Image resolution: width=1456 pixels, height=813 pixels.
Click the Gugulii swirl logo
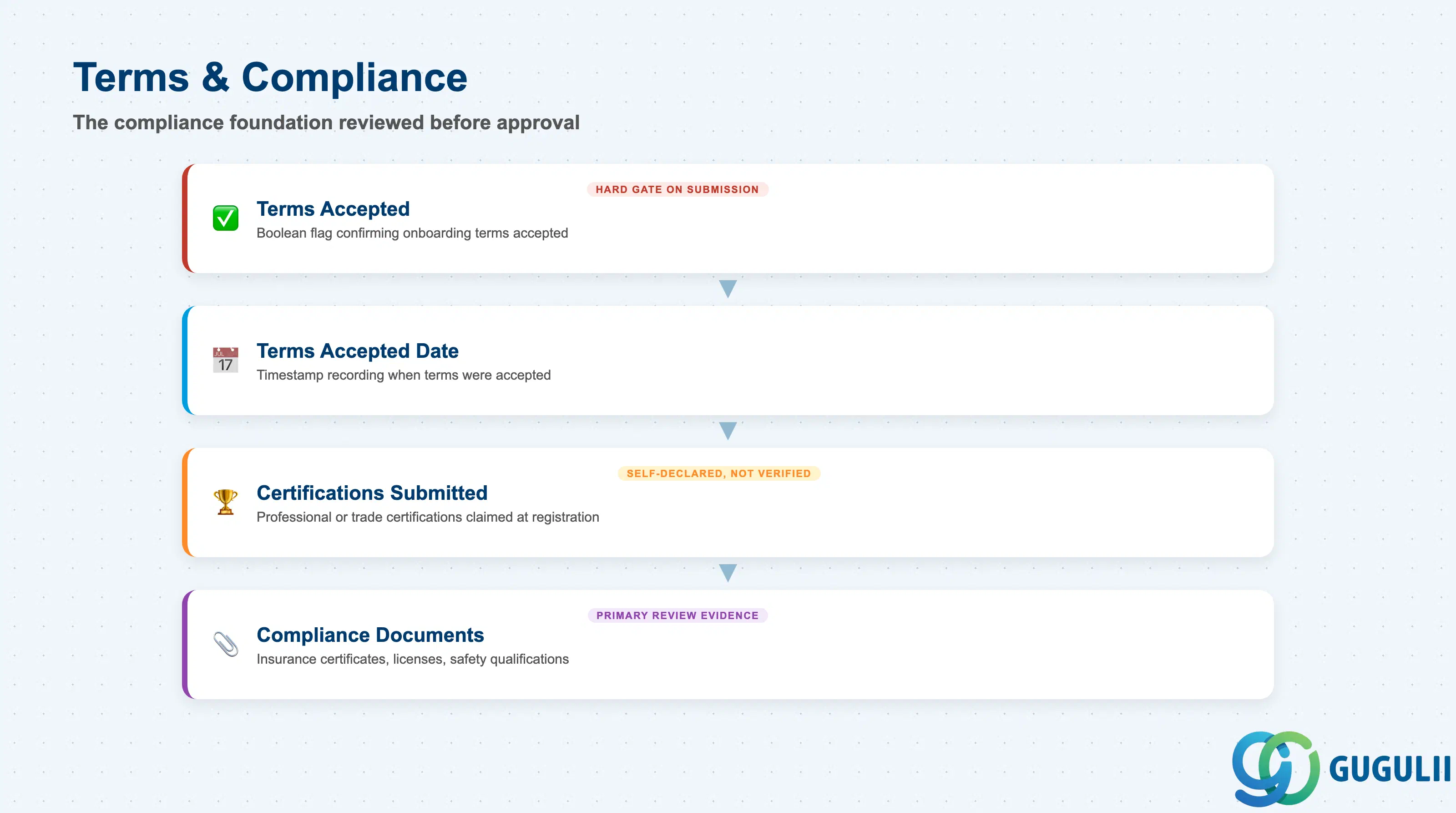[x=1276, y=768]
